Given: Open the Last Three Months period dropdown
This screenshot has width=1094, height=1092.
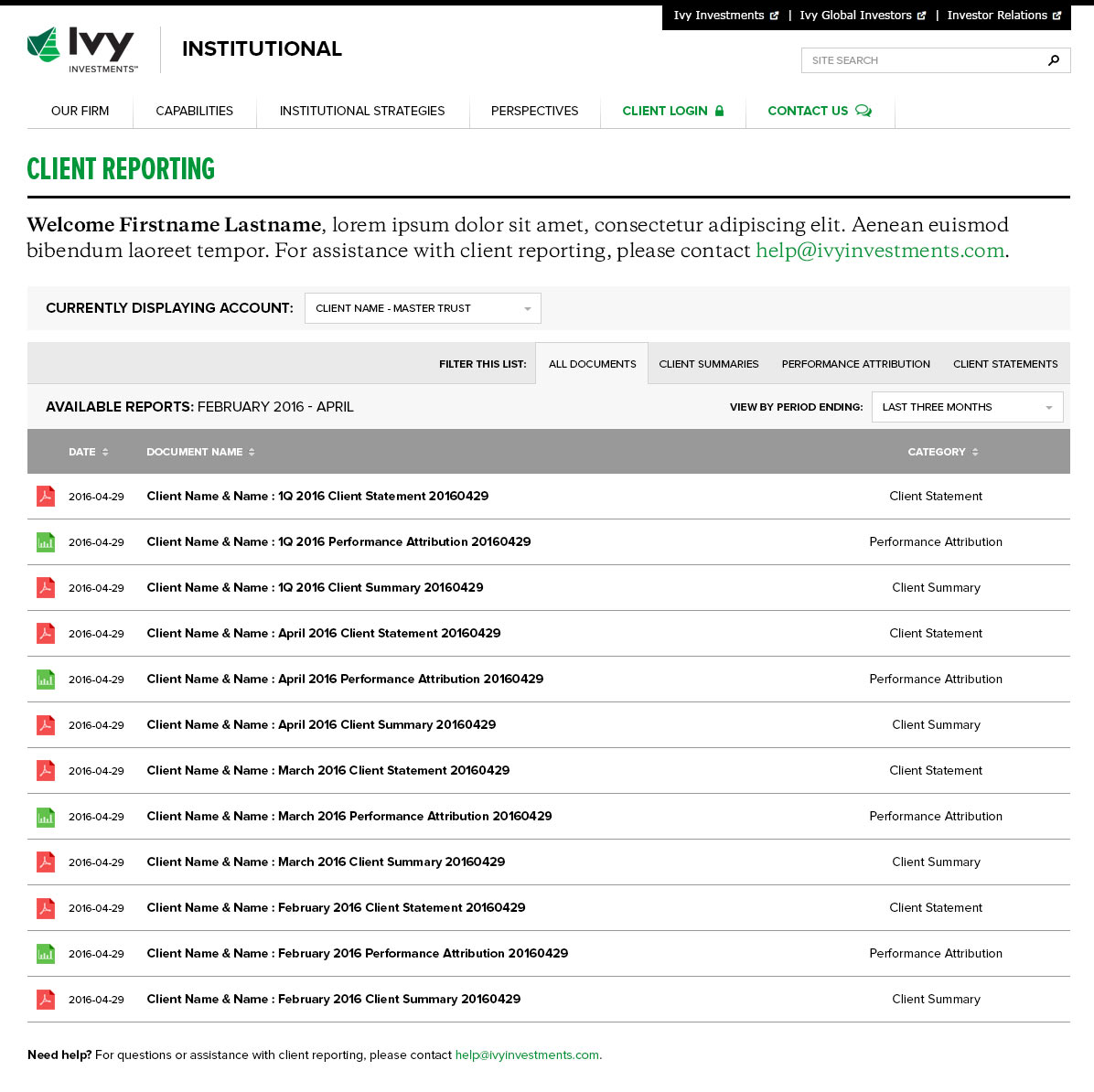Looking at the screenshot, I should tap(967, 407).
